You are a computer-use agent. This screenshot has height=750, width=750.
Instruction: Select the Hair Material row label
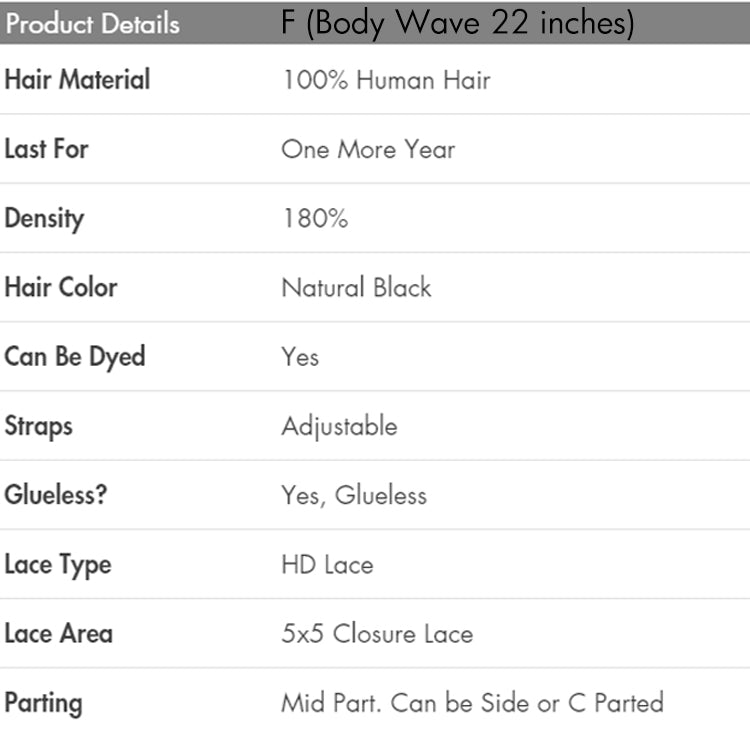coord(77,80)
